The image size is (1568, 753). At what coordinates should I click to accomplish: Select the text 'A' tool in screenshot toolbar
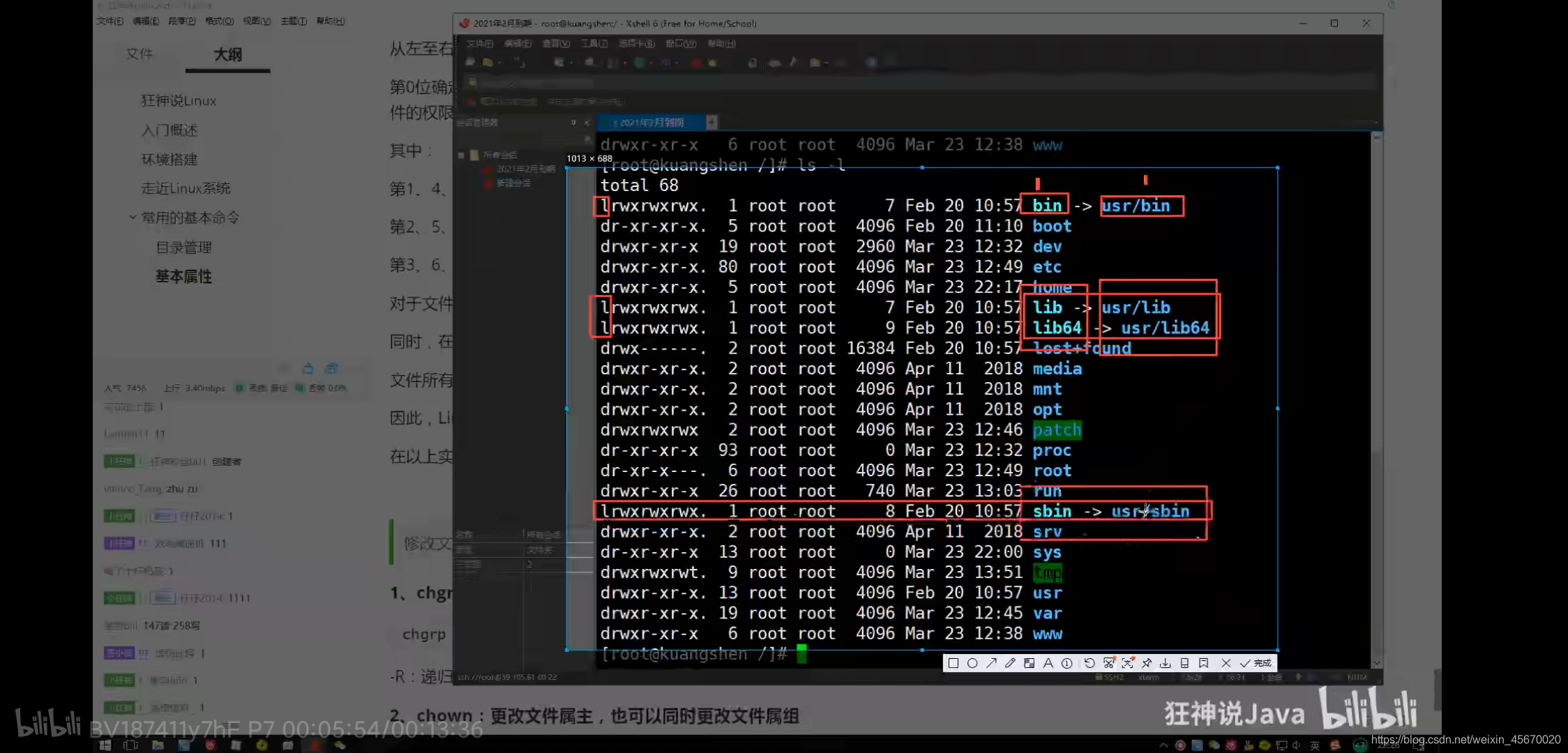tap(1048, 663)
